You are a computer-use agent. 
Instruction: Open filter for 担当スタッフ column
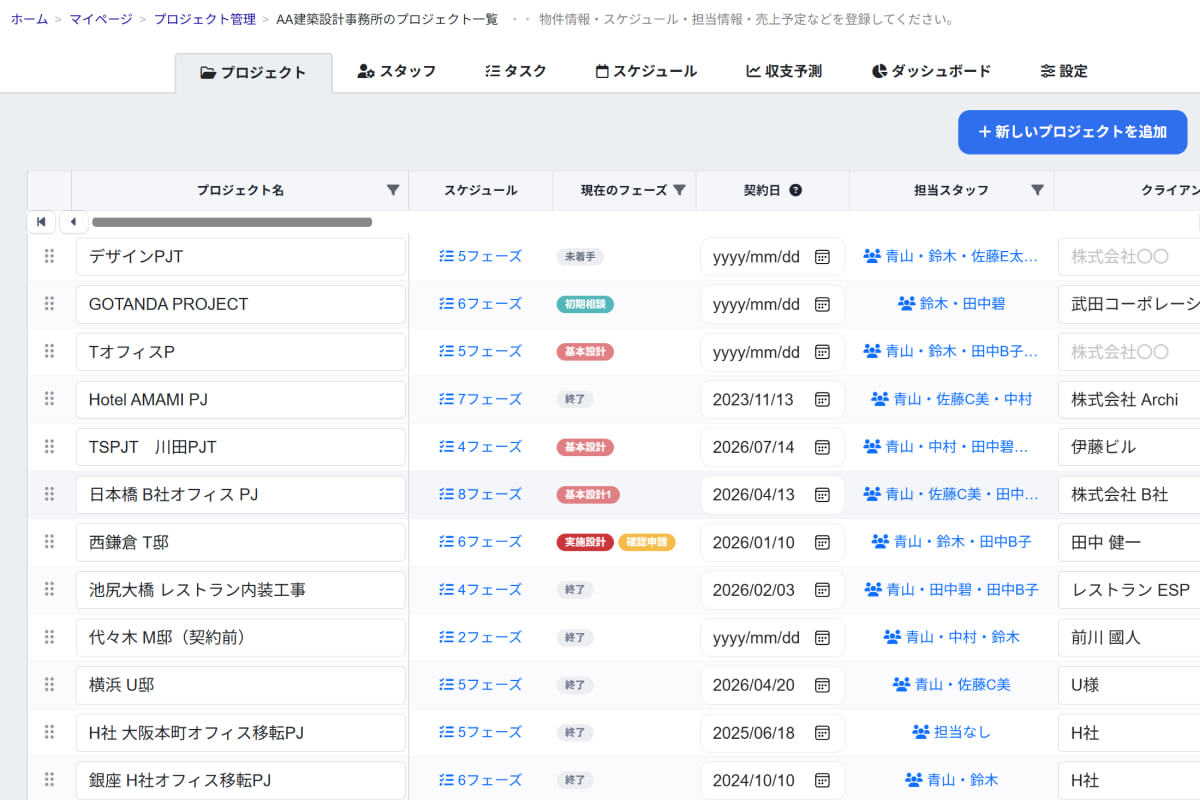tap(1037, 190)
